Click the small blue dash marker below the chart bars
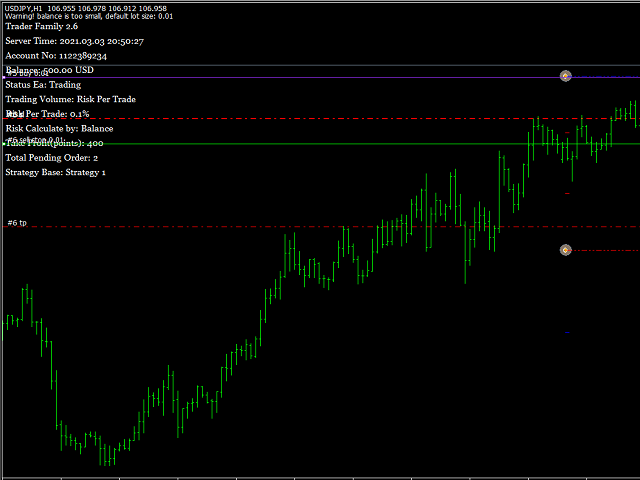This screenshot has height=480, width=640. (x=567, y=333)
